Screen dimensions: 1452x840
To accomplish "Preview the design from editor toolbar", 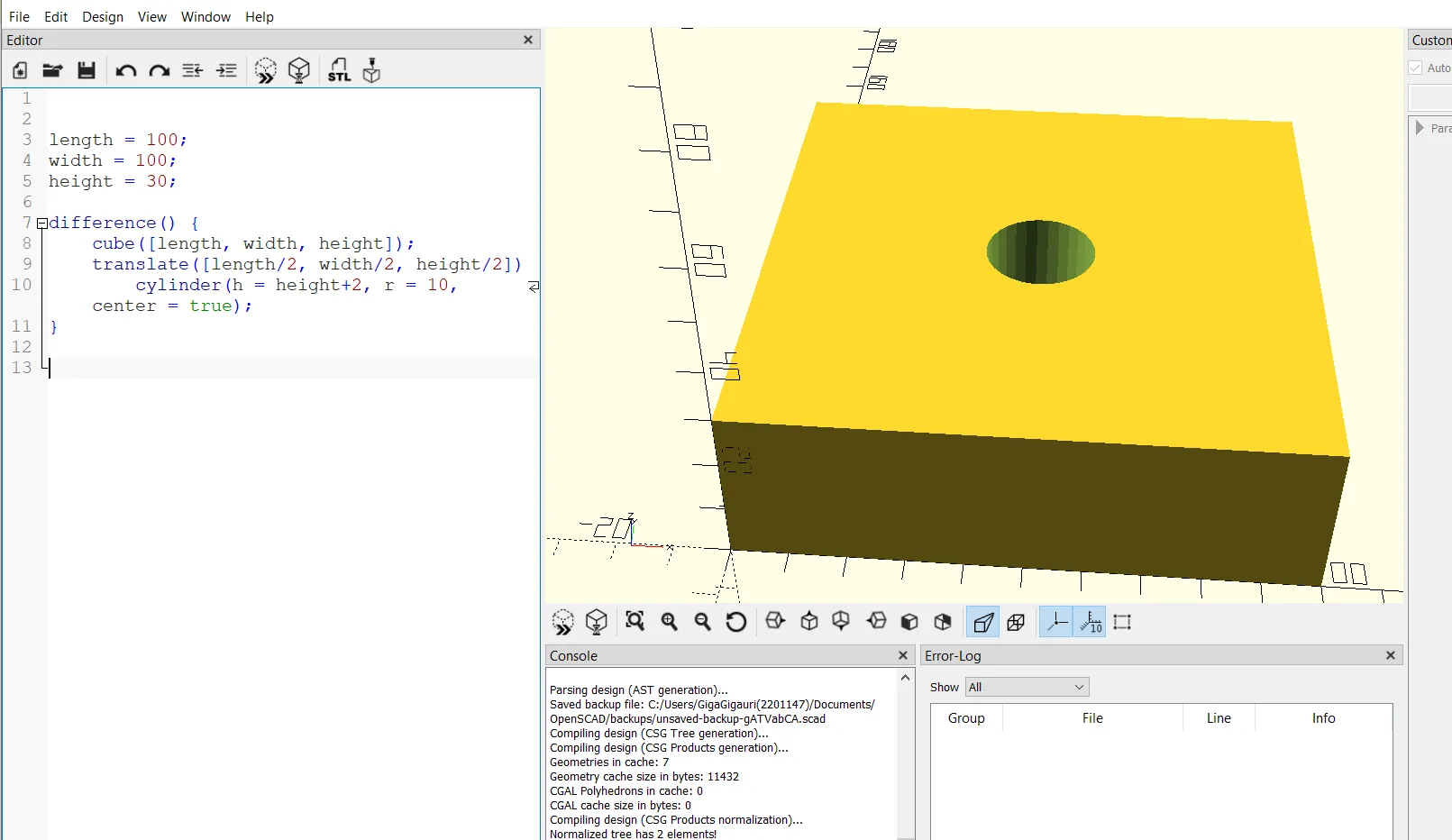I will [x=265, y=70].
